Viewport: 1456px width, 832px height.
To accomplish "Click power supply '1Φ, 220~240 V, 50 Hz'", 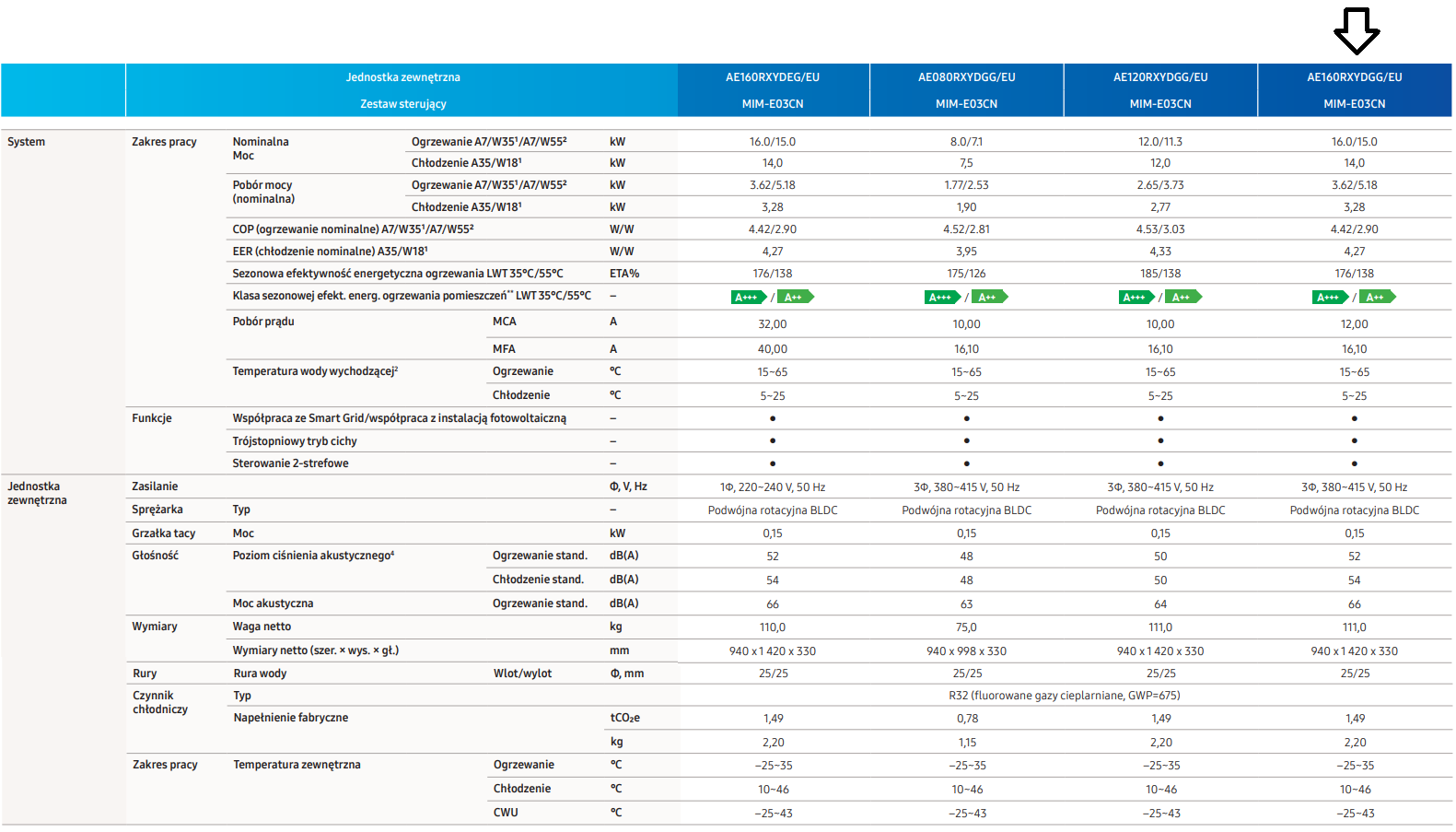I will (x=773, y=487).
